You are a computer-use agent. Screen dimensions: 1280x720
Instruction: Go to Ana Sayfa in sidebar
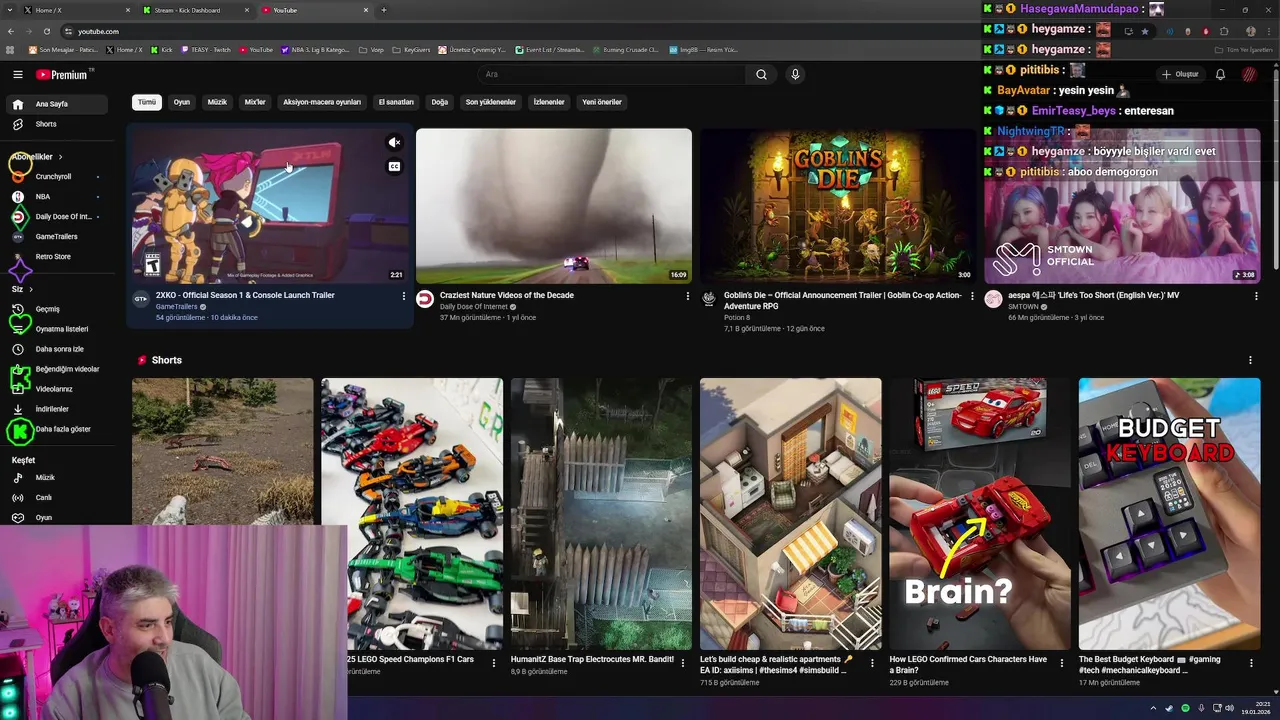click(x=58, y=104)
